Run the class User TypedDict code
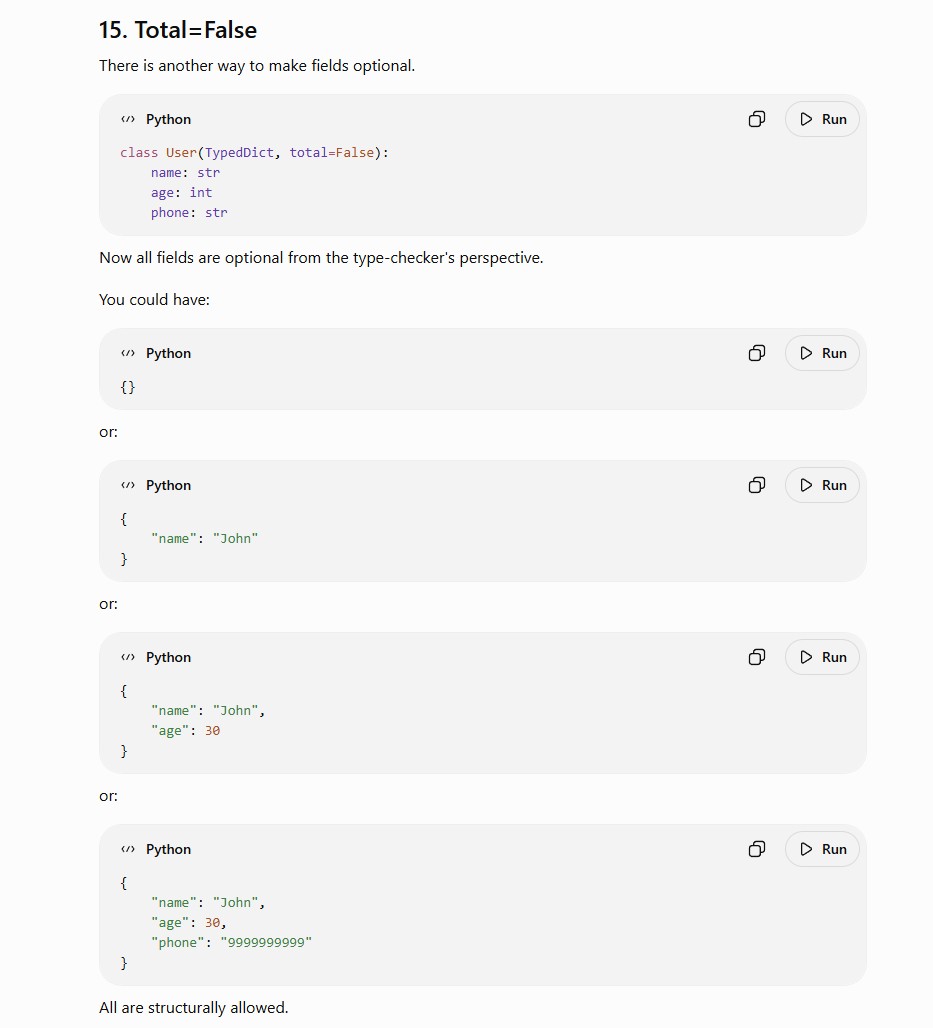The height and width of the screenshot is (1028, 933). [x=822, y=119]
